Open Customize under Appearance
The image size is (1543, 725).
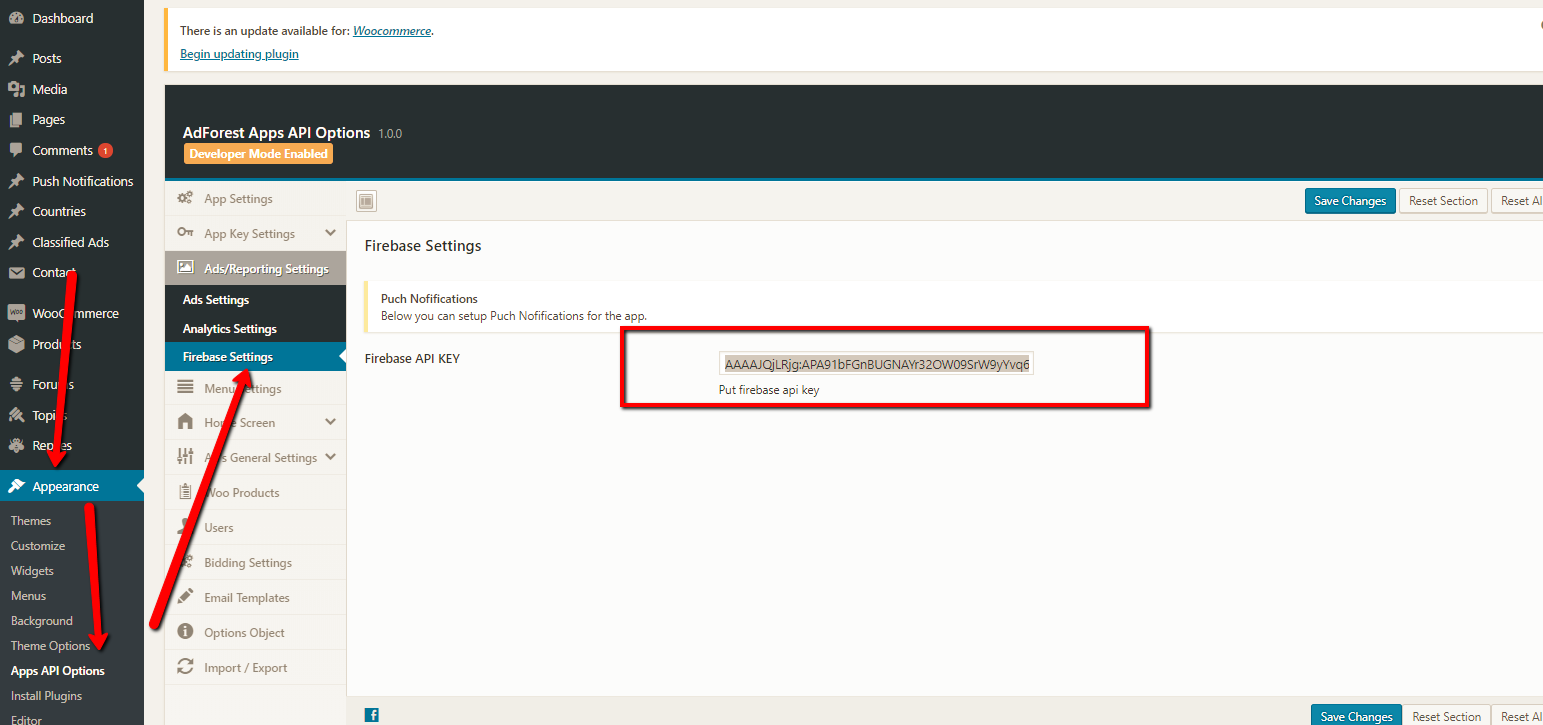[x=38, y=546]
